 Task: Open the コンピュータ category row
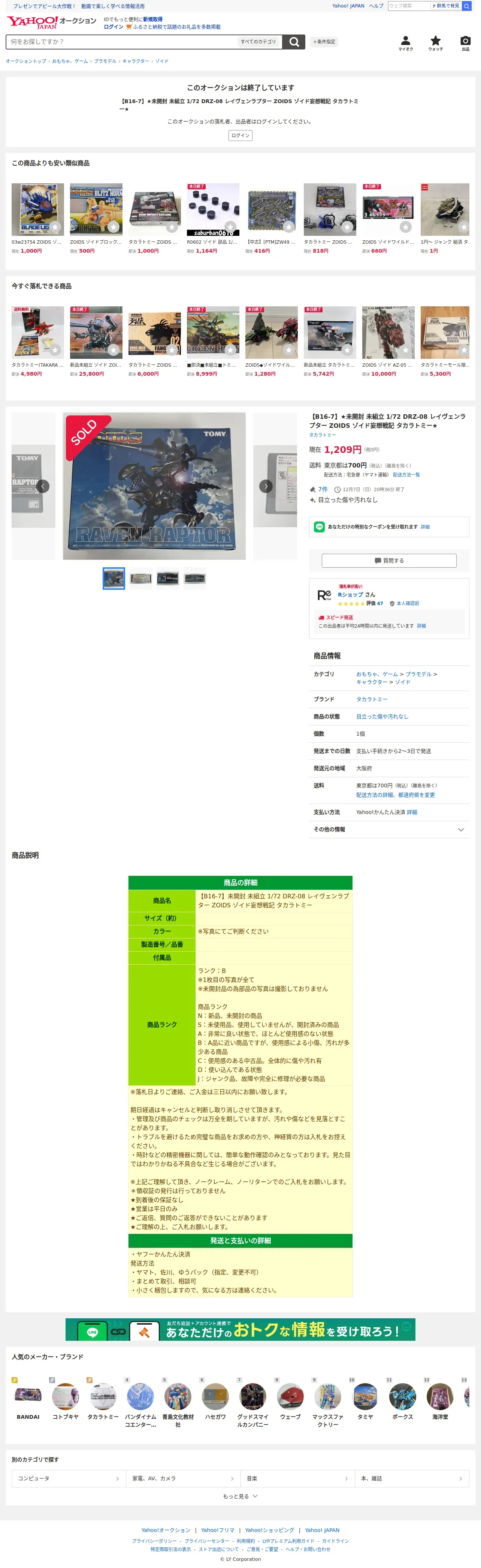coord(69,1478)
